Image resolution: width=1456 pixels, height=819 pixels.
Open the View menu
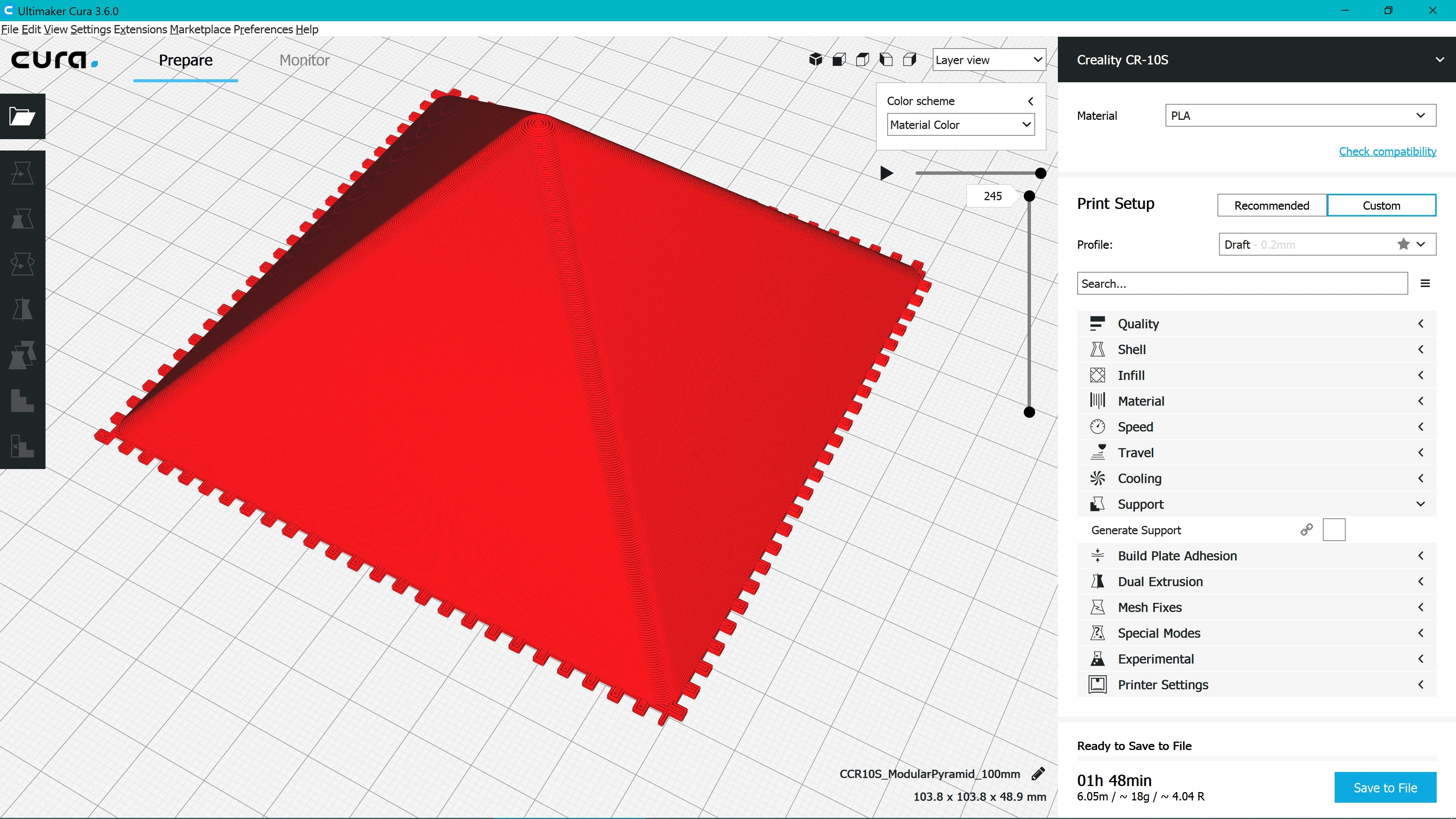(55, 30)
